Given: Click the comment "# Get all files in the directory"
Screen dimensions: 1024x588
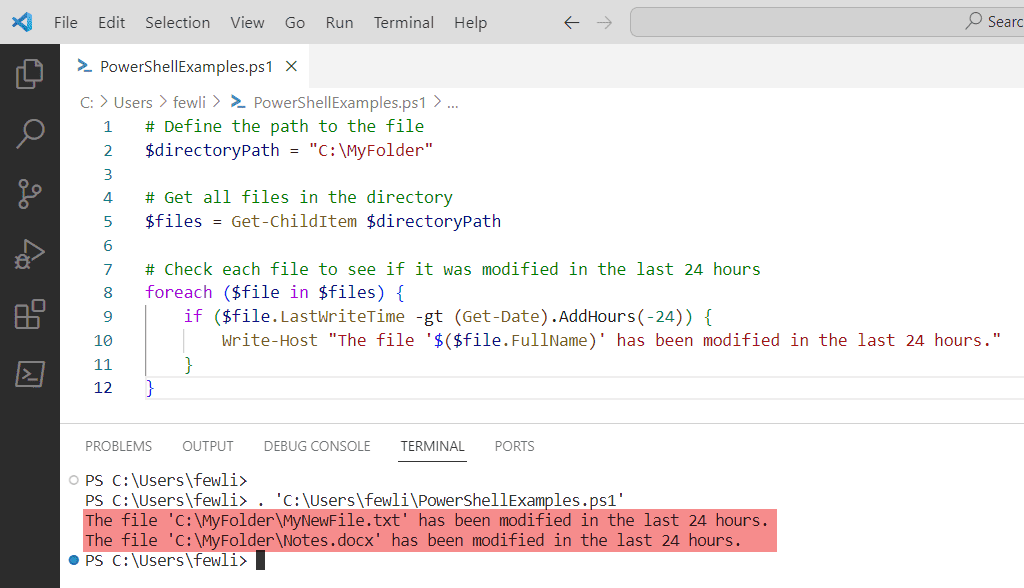Looking at the screenshot, I should point(299,197).
